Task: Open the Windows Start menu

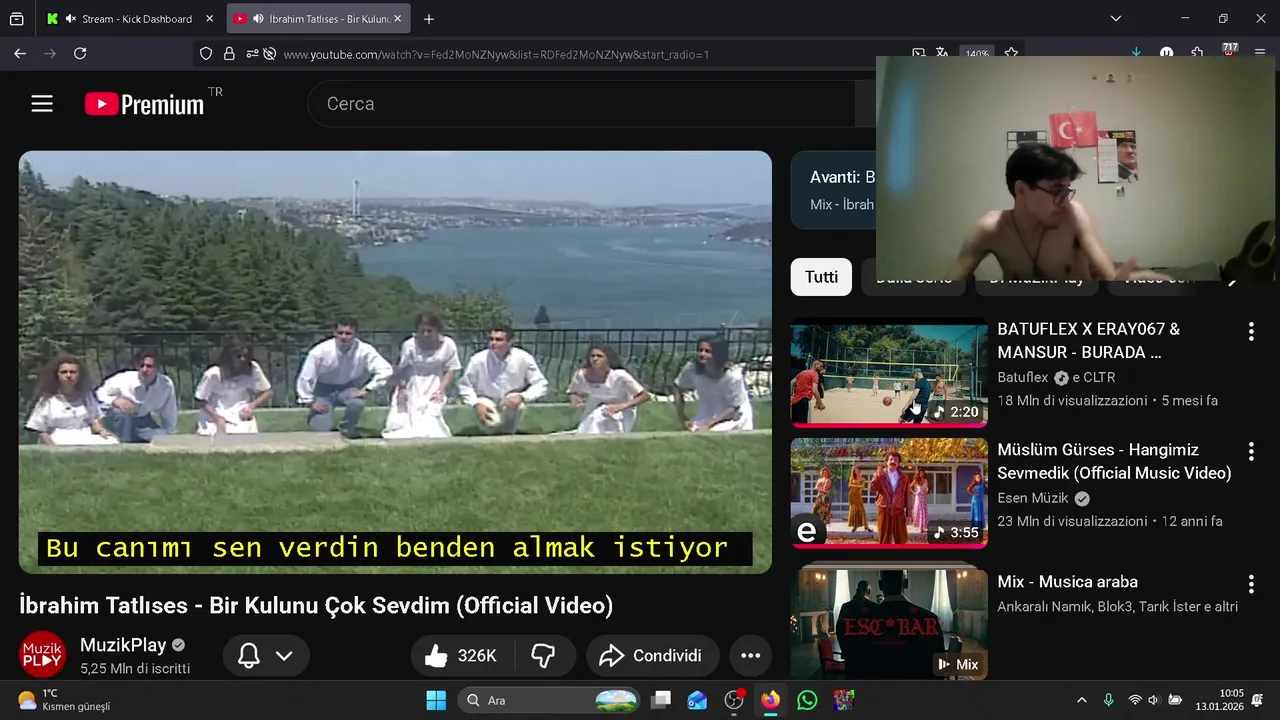Action: point(436,700)
